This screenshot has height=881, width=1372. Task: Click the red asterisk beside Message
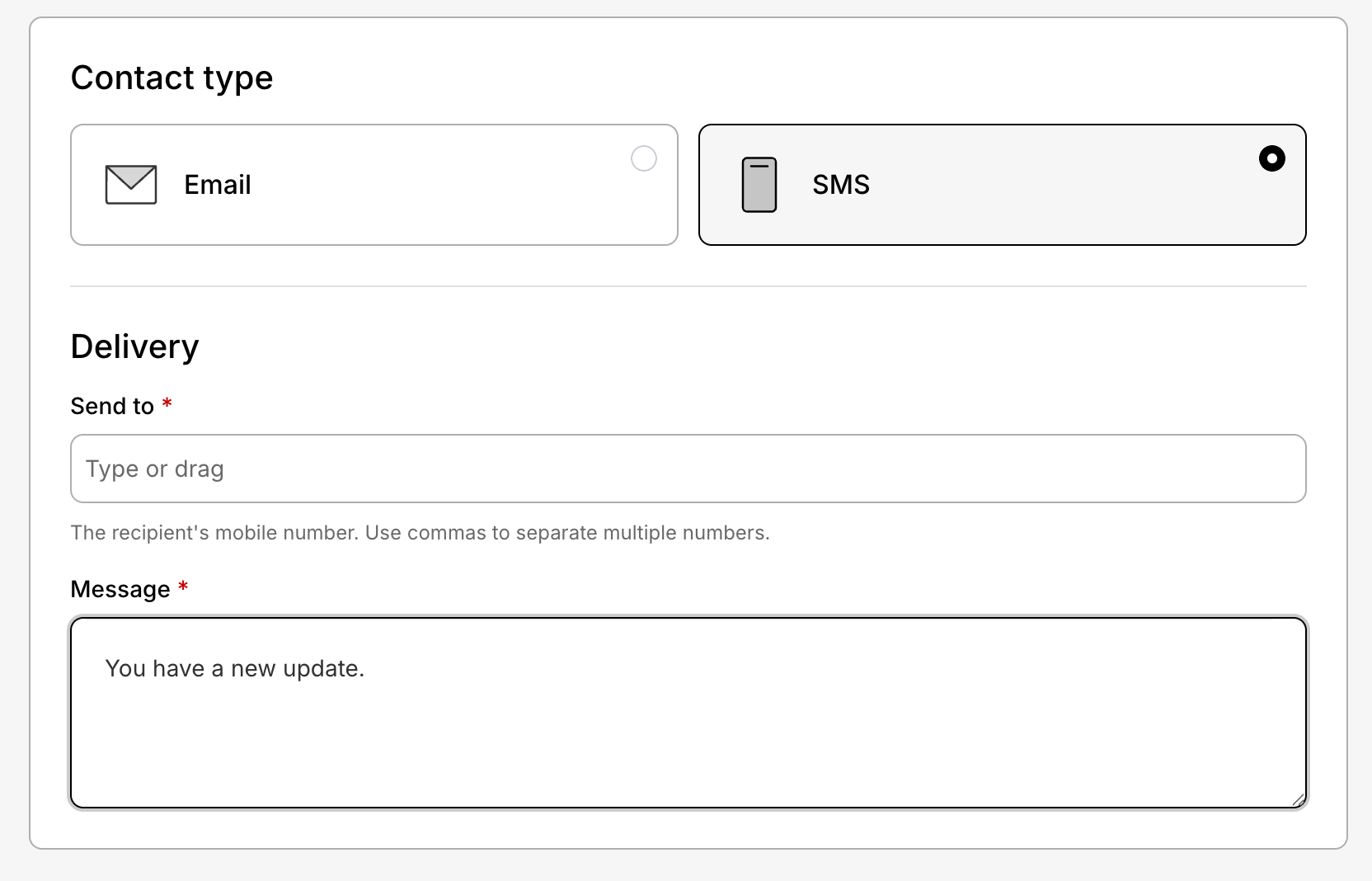point(183,587)
